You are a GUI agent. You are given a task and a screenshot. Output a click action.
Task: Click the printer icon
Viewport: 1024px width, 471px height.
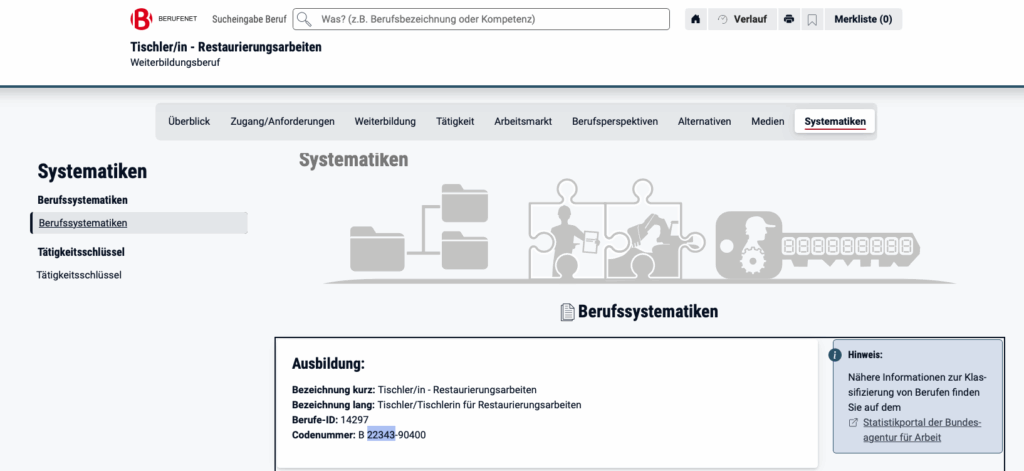789,19
